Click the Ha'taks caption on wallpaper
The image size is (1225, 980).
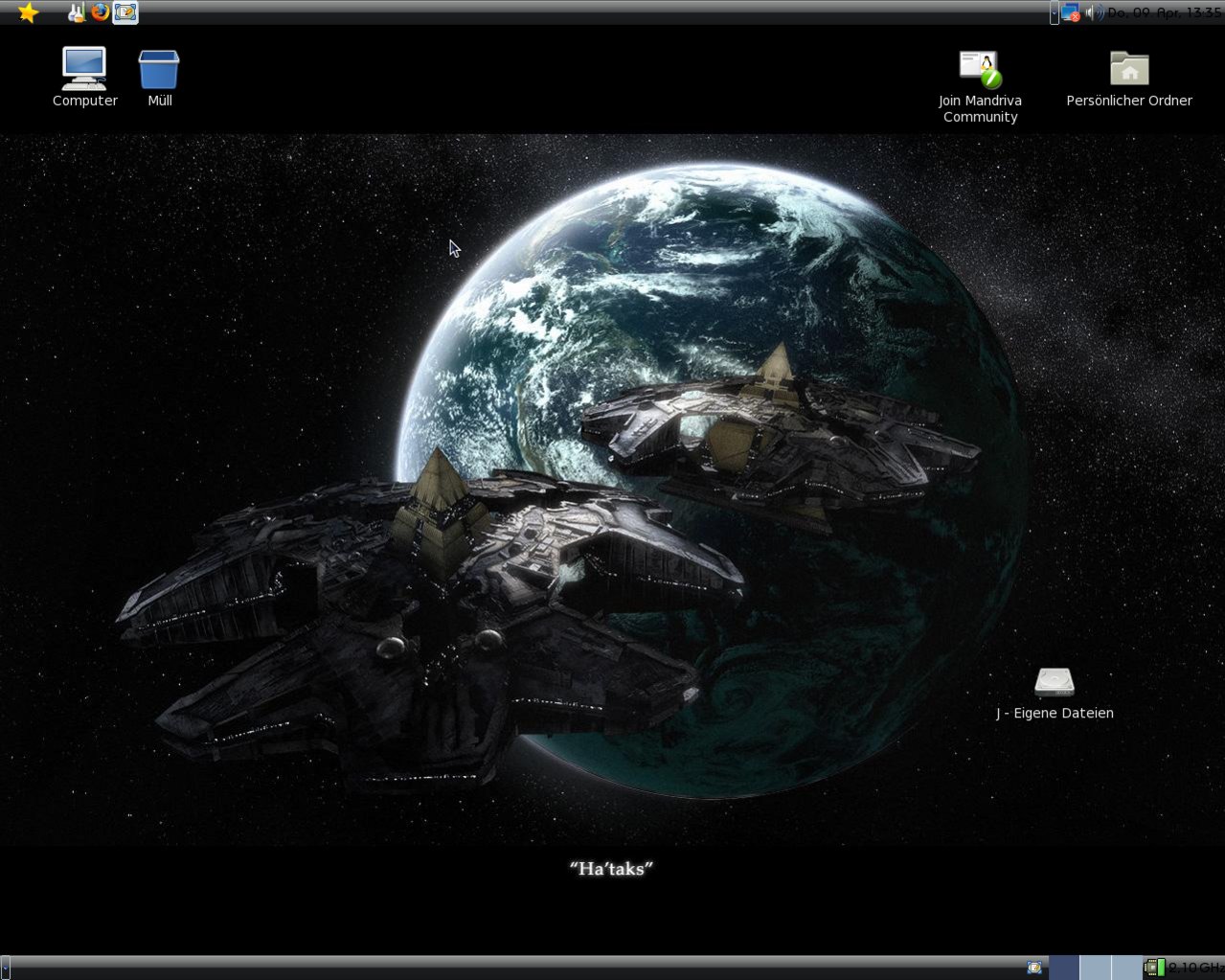tap(611, 869)
